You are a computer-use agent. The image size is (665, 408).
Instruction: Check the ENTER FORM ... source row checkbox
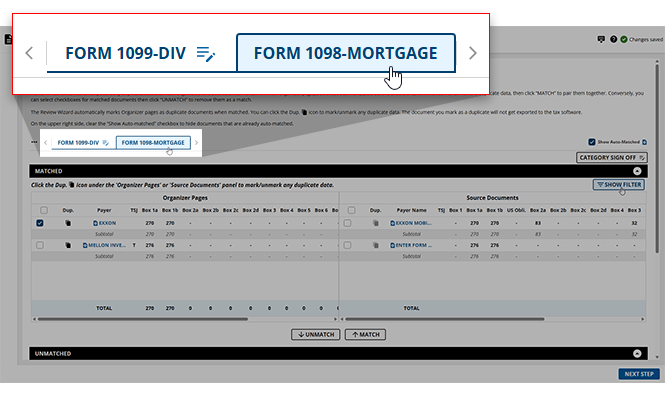347,245
